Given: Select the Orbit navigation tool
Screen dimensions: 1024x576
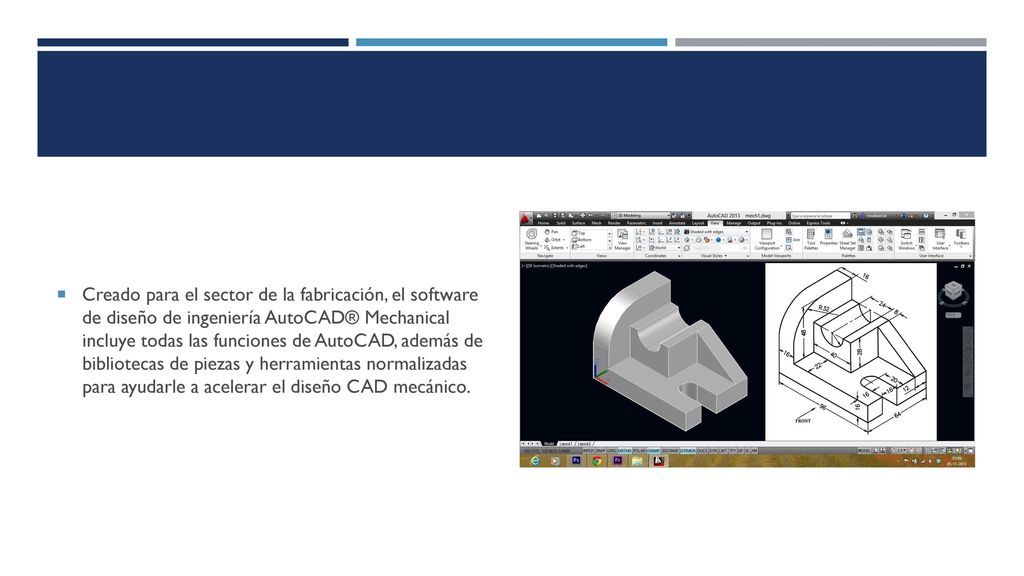Looking at the screenshot, I should 552,240.
